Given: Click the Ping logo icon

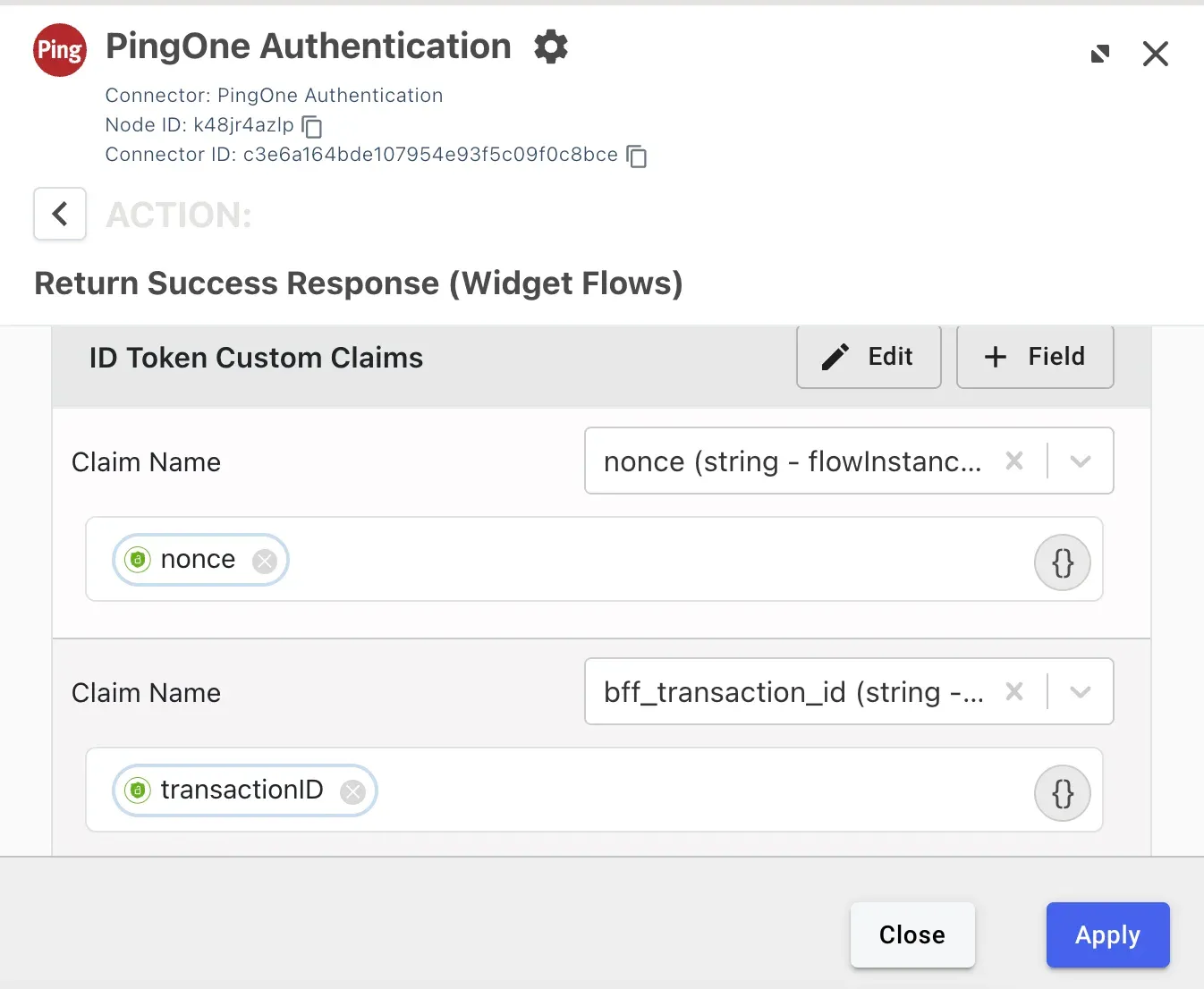Looking at the screenshot, I should tap(60, 50).
